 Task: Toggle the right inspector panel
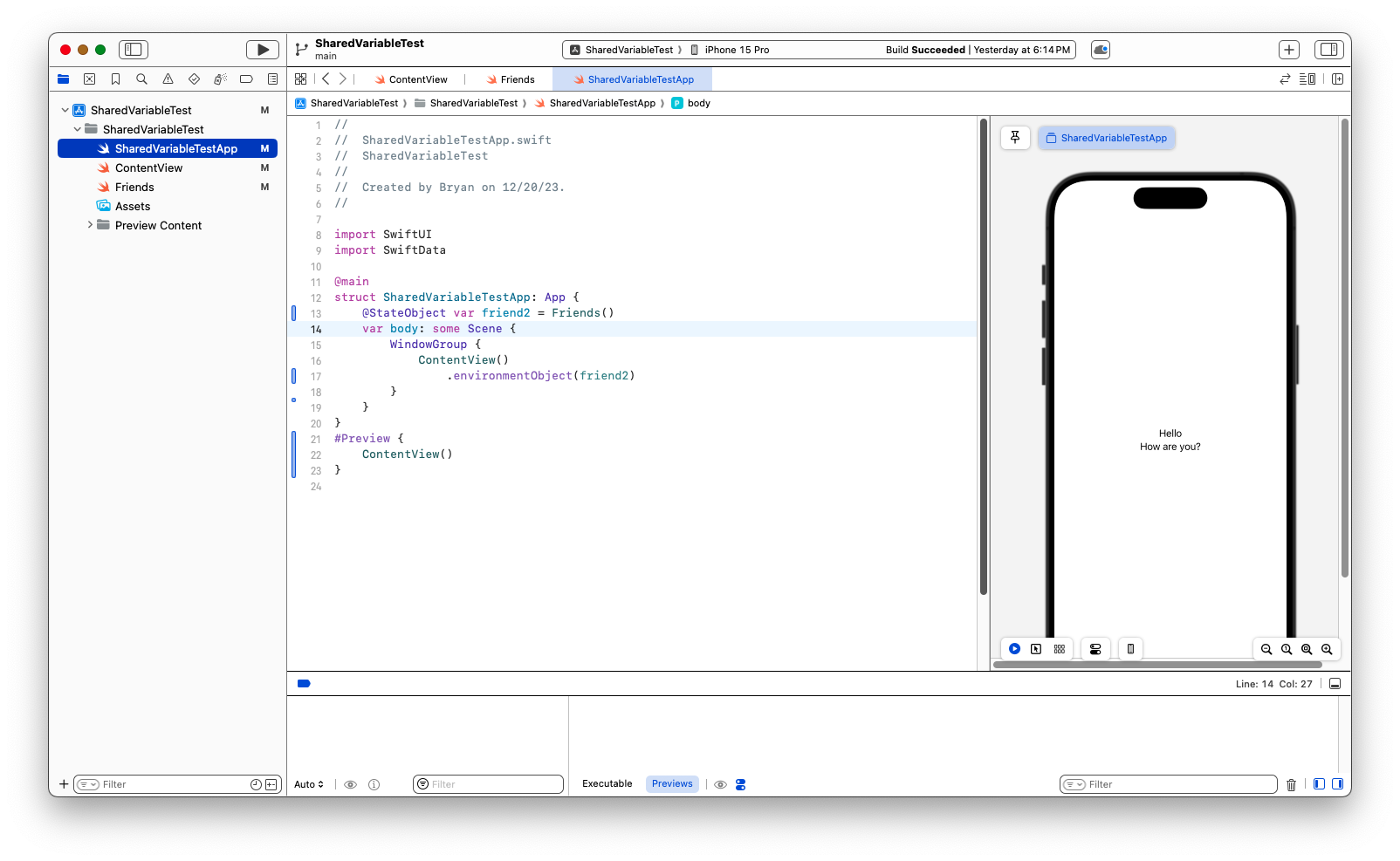[x=1328, y=50]
